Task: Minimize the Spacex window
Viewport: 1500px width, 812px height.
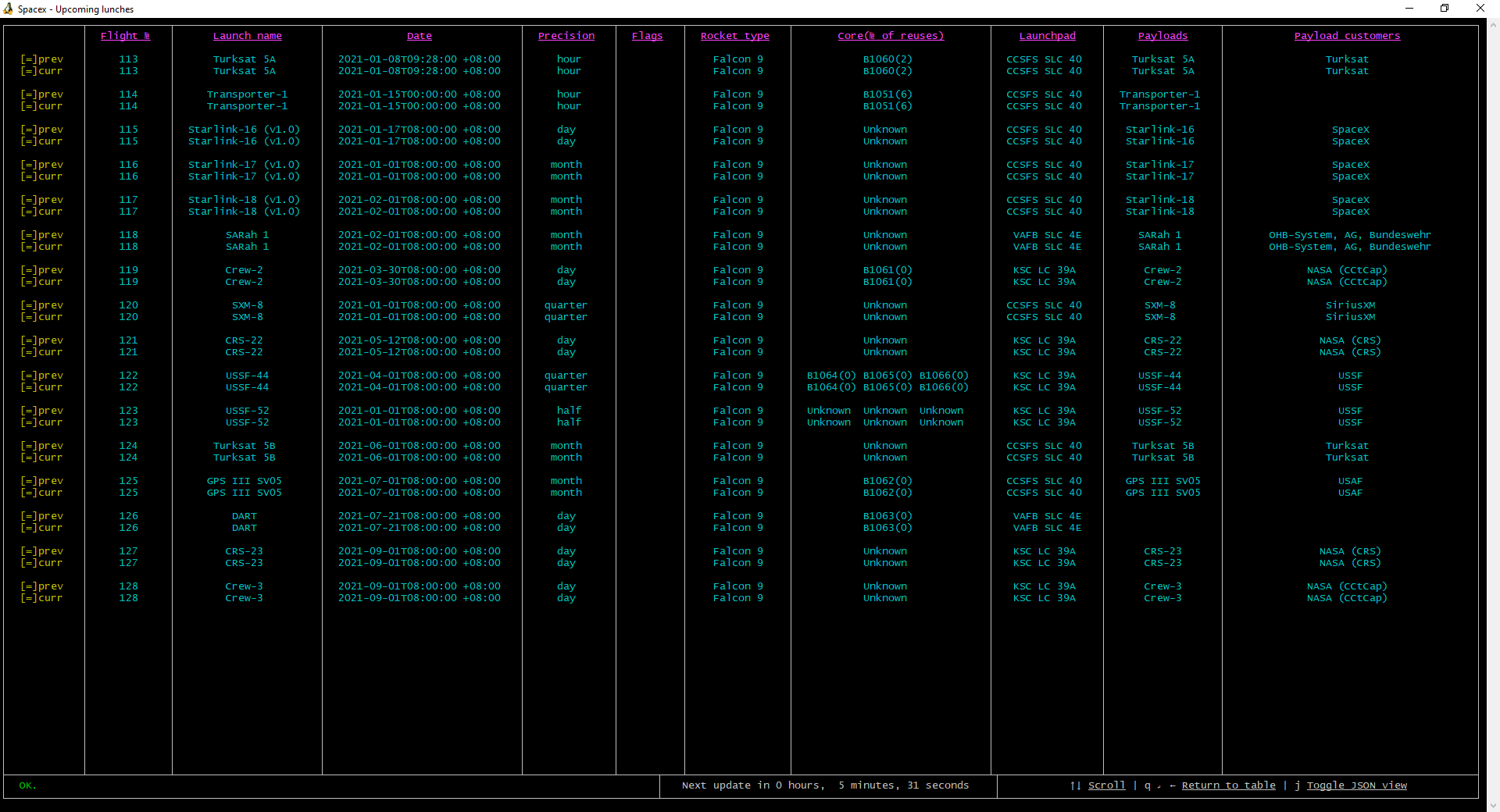Action: click(x=1409, y=9)
